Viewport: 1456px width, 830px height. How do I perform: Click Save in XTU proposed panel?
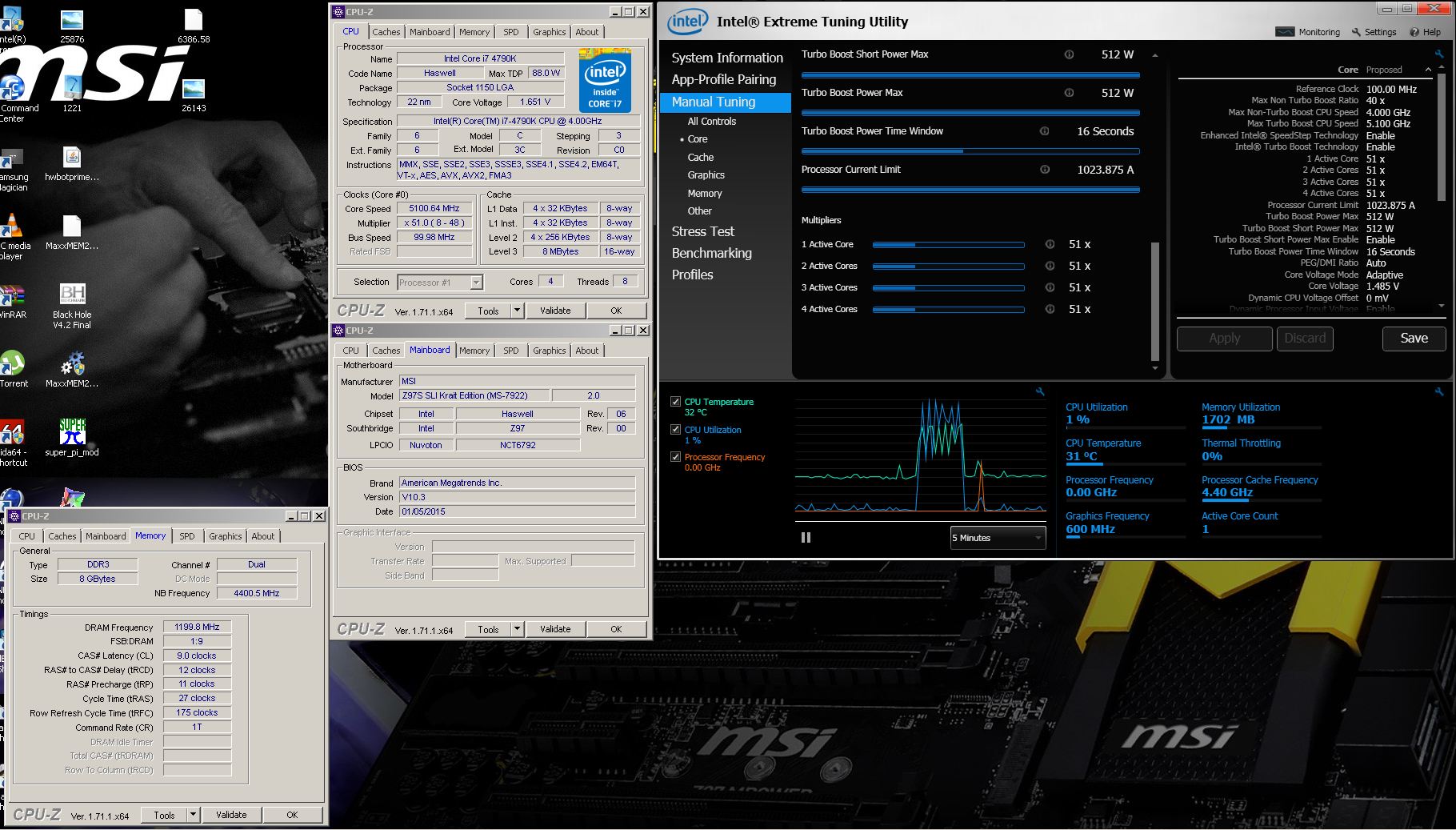click(1414, 339)
